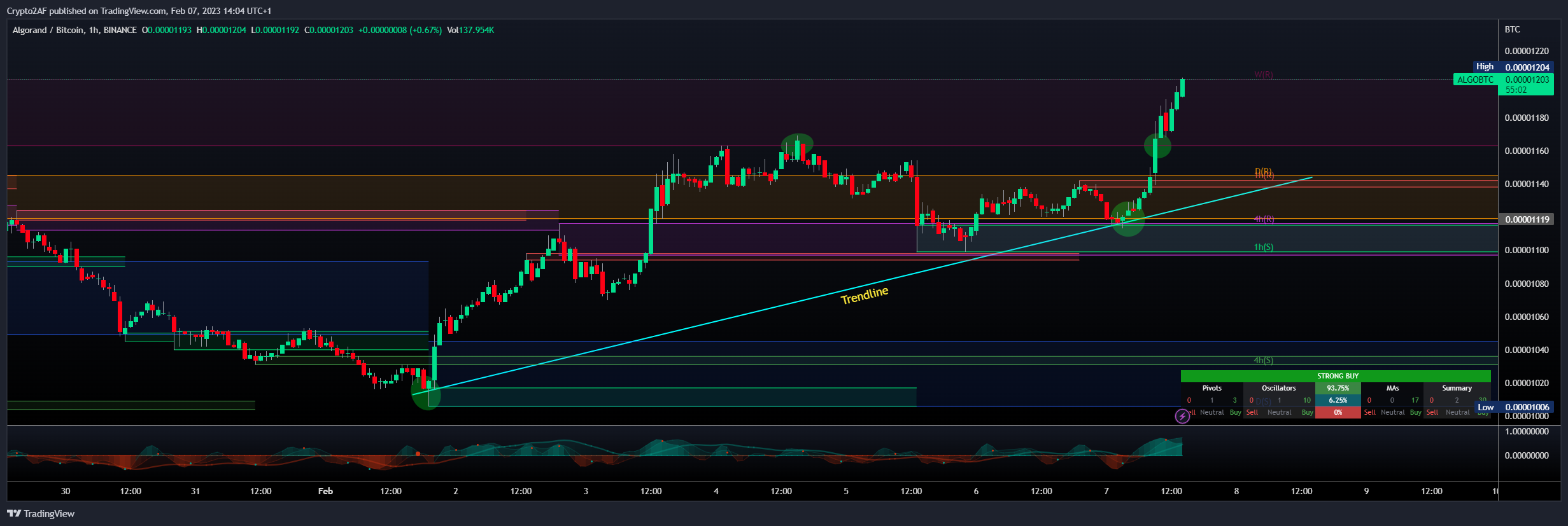Screen dimensions: 1568x526
Task: Click the Crypto2AF published on TradingView.com caption
Action: (139, 11)
